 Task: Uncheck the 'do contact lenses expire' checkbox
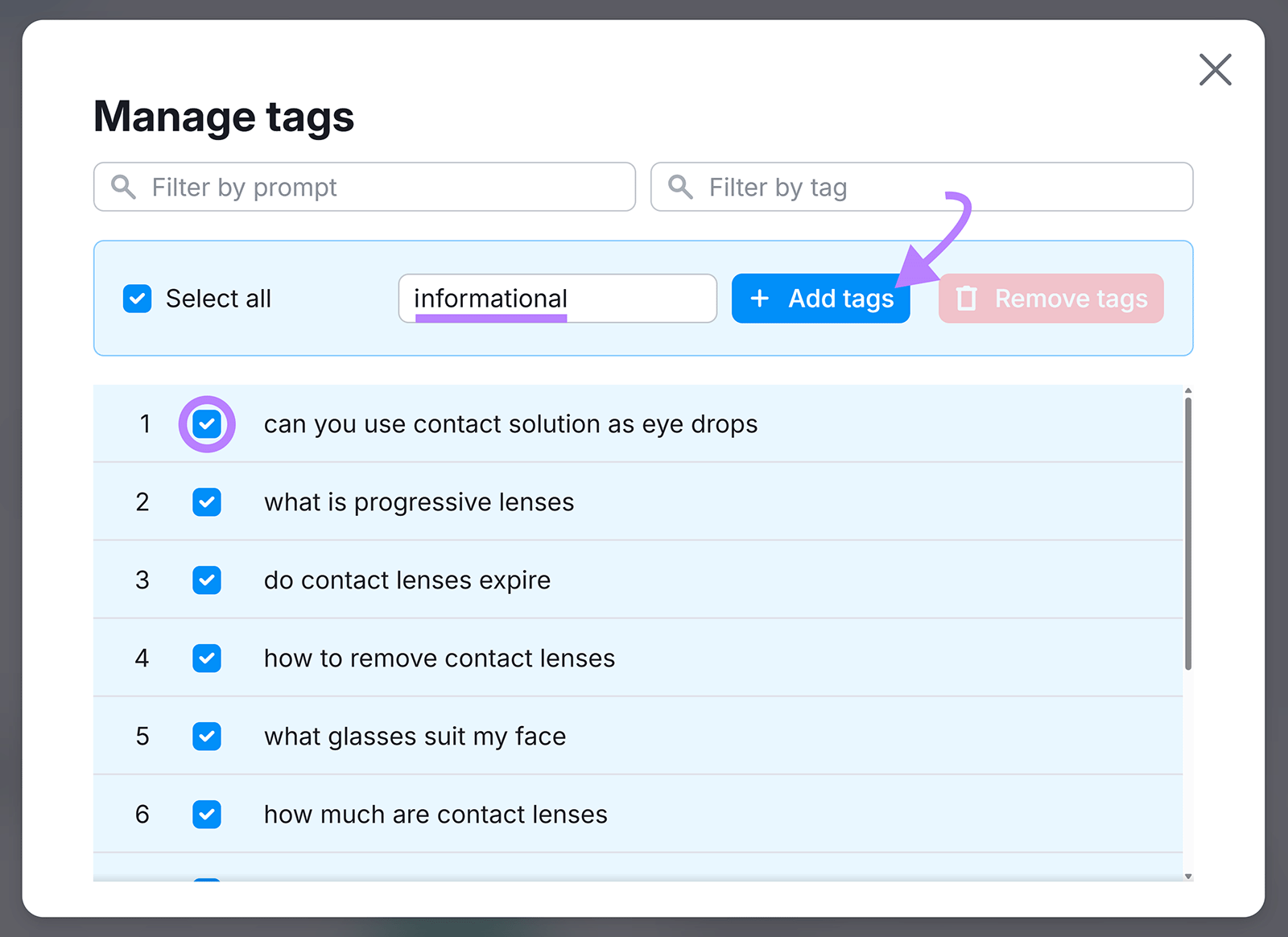click(207, 580)
